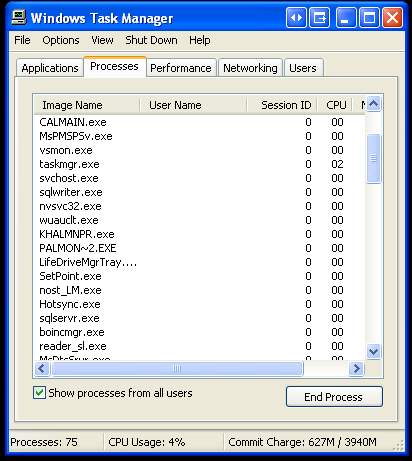Click the Processes: 75 status entry
Viewport: 412px width, 461px height.
pos(44,442)
